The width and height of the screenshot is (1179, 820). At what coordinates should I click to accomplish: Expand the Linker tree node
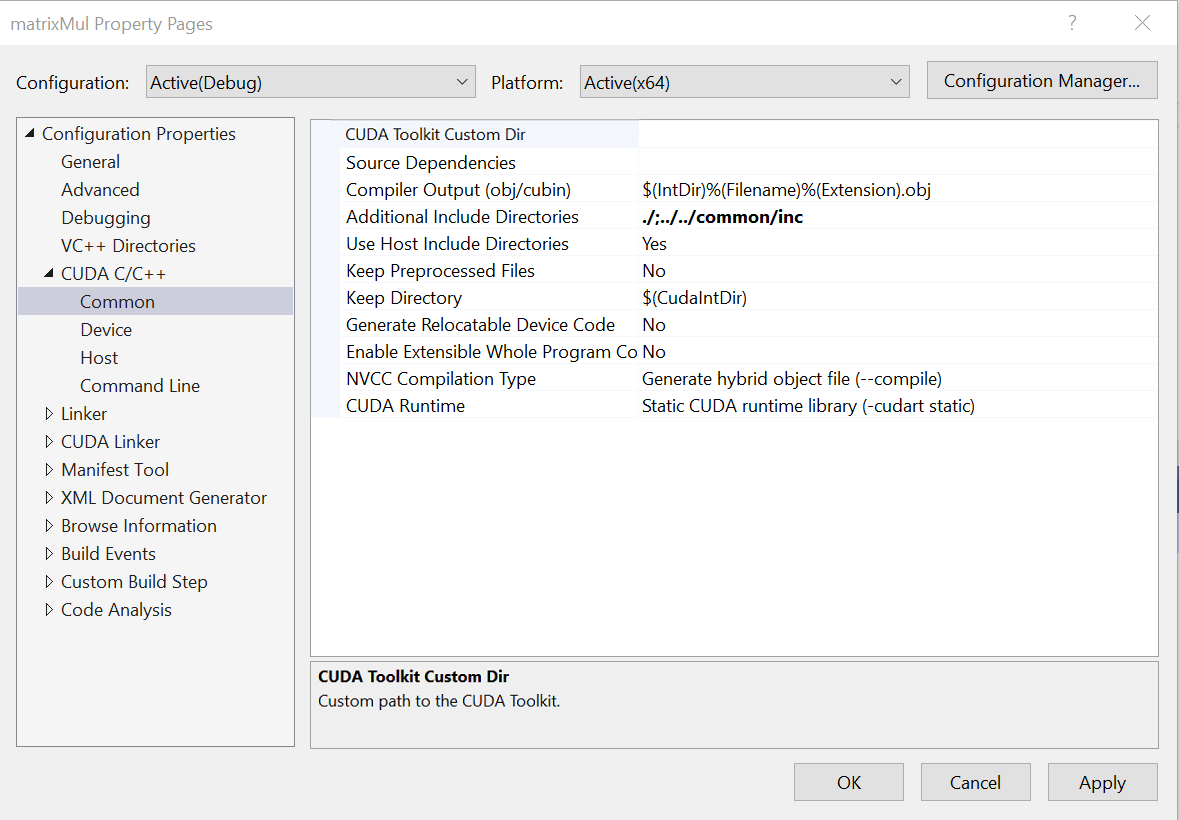point(50,413)
